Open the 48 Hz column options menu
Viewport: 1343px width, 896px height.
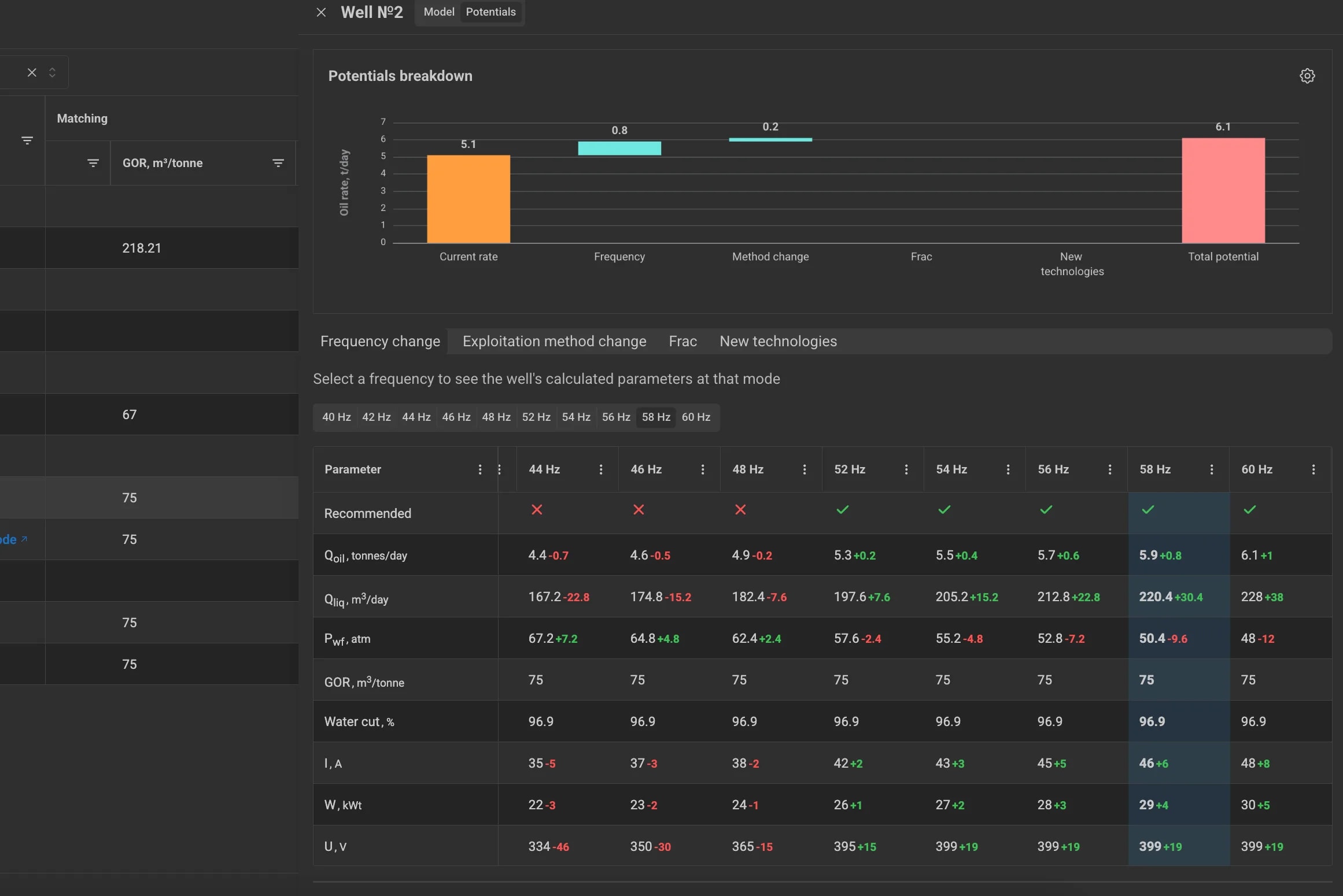pos(805,469)
